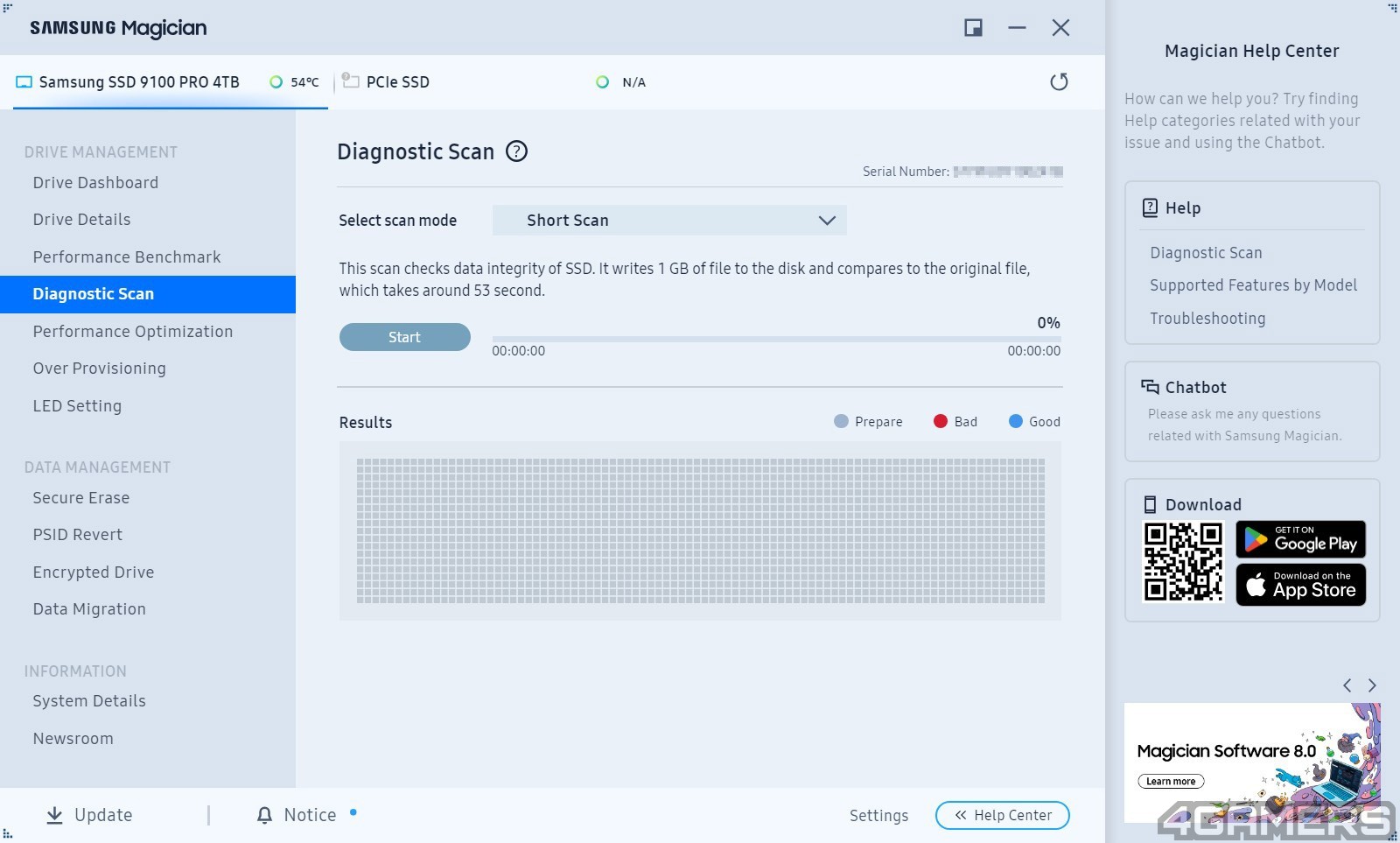1400x843 pixels.
Task: Toggle the compact window mode icon
Action: 973,28
